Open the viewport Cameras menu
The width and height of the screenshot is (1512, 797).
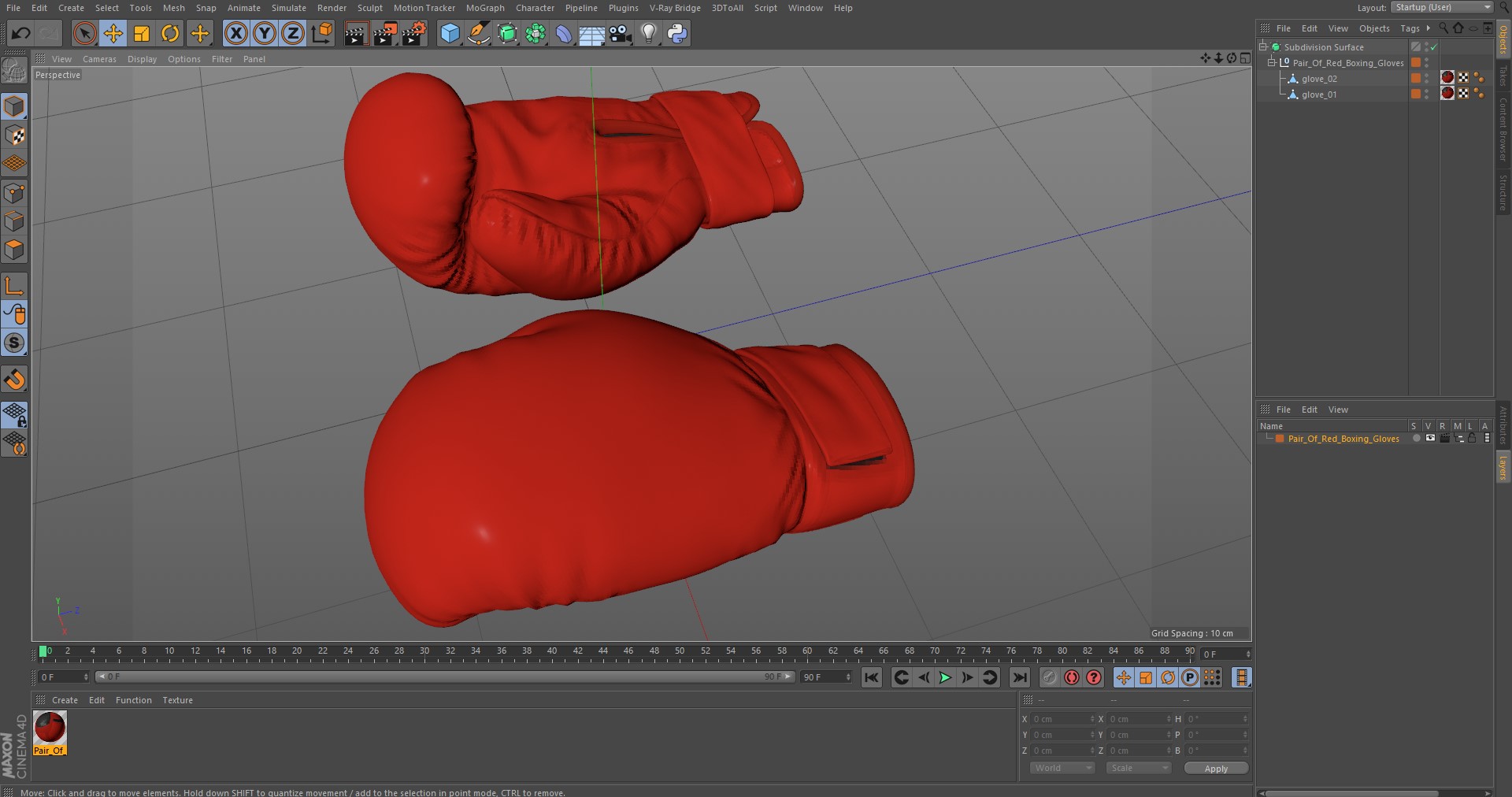click(99, 59)
